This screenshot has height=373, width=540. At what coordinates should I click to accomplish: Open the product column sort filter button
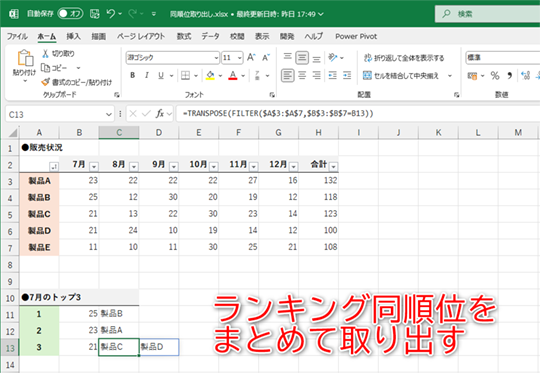tap(54, 167)
